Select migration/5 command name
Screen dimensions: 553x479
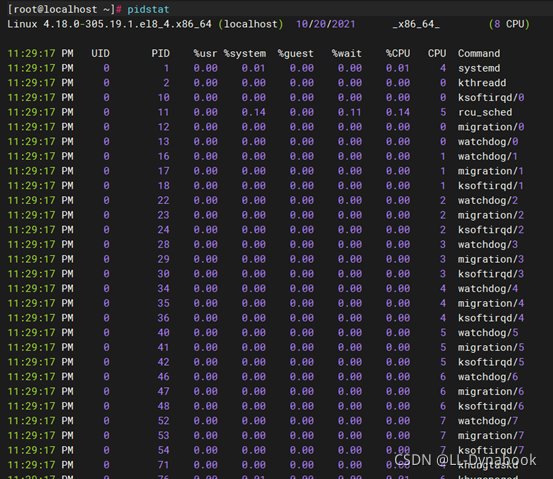[x=491, y=347]
